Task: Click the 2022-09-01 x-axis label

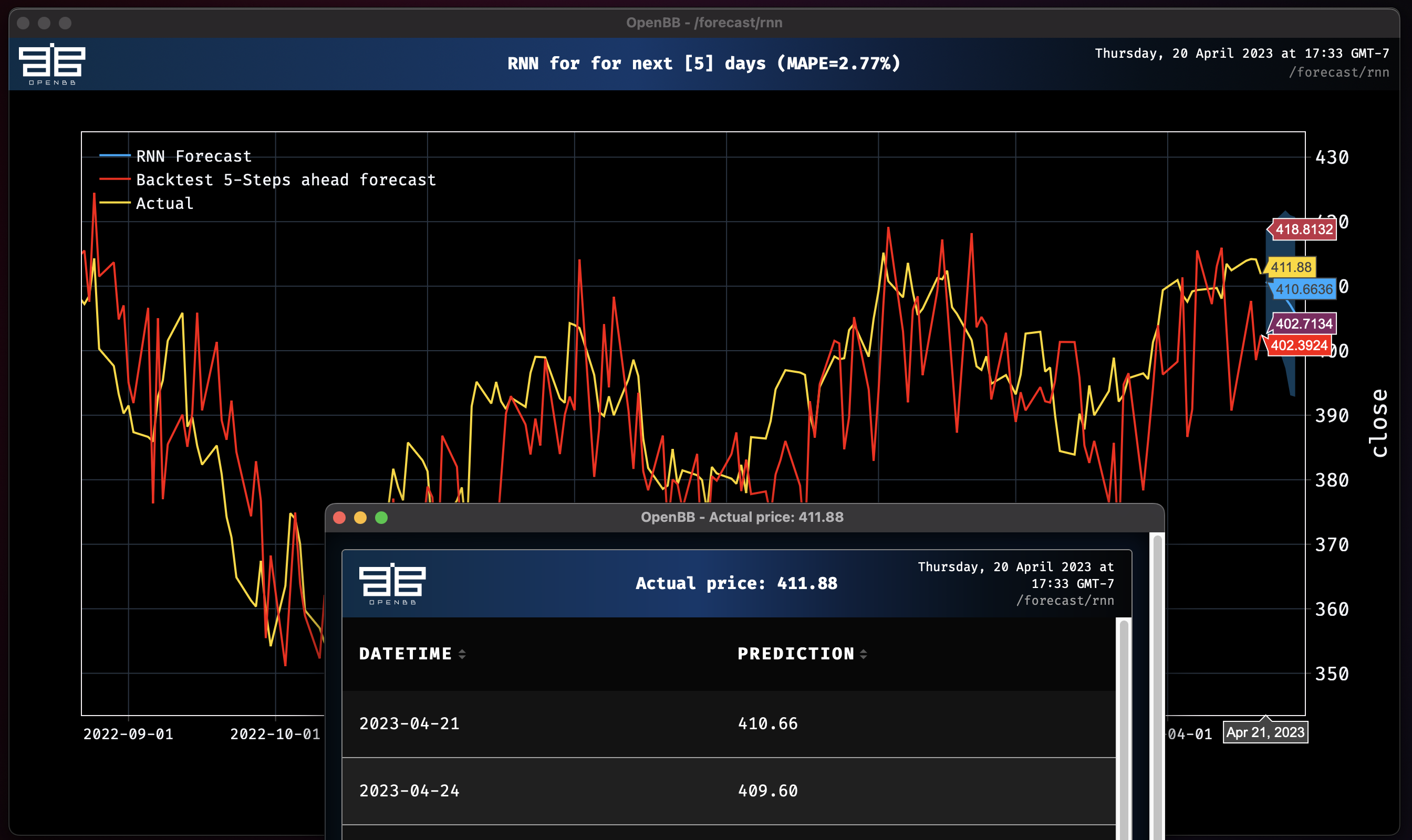Action: click(x=128, y=734)
